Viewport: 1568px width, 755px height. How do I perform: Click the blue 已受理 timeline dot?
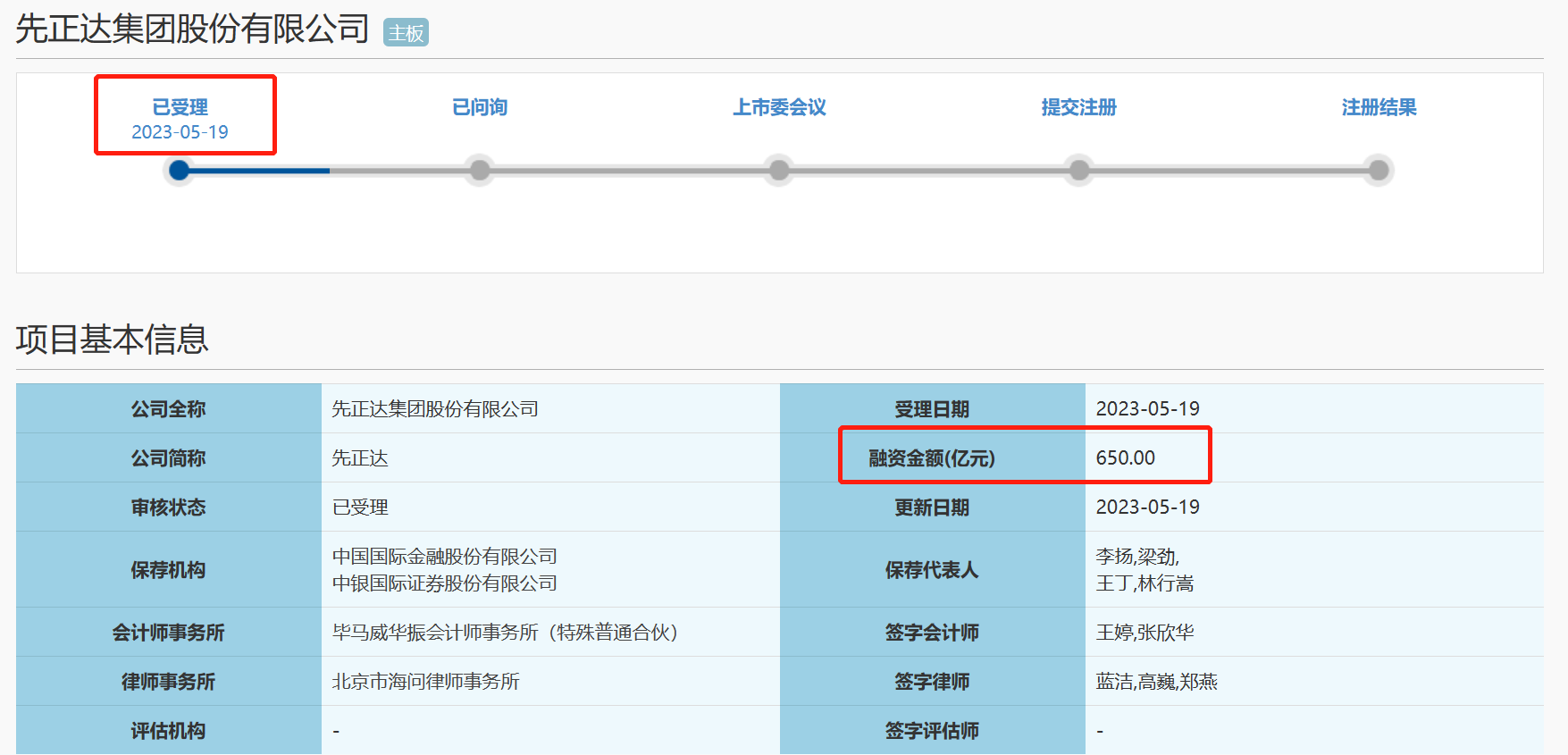coord(180,170)
